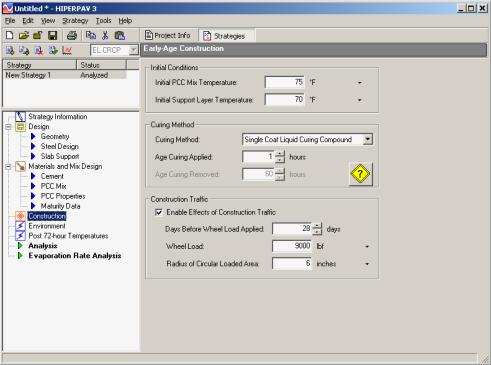Image resolution: width=491 pixels, height=365 pixels.
Task: Open the File menu
Action: [x=10, y=21]
